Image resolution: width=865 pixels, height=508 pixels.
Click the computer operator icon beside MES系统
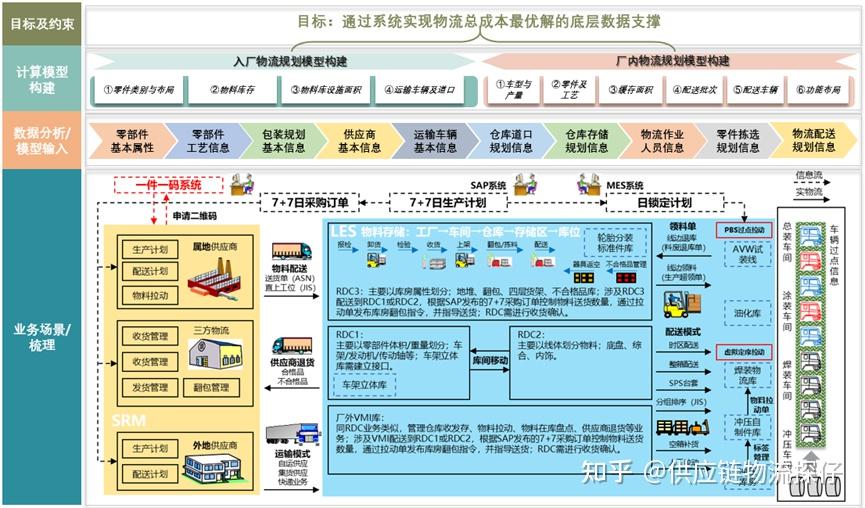[589, 184]
